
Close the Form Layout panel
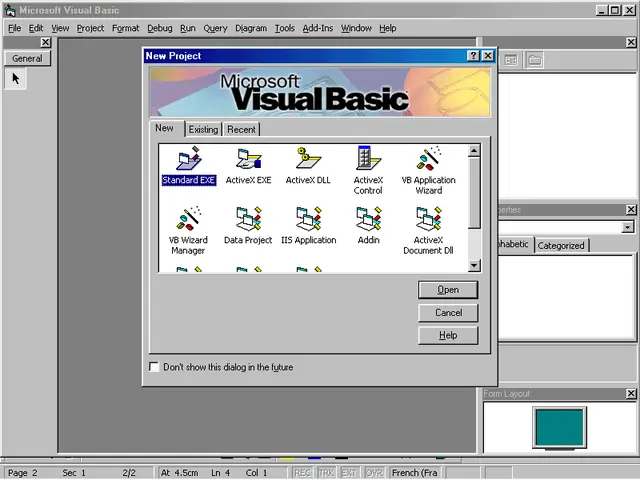[631, 393]
